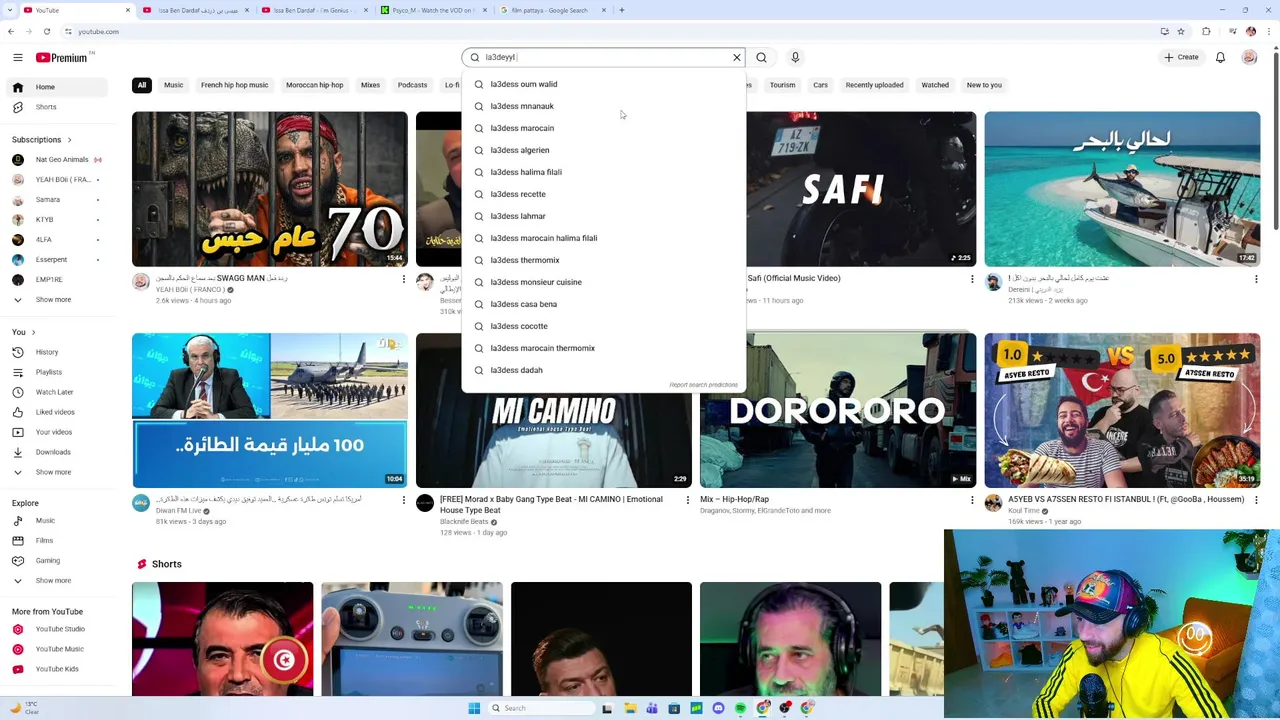Select the All filter chip
The width and height of the screenshot is (1280, 720).
(142, 85)
